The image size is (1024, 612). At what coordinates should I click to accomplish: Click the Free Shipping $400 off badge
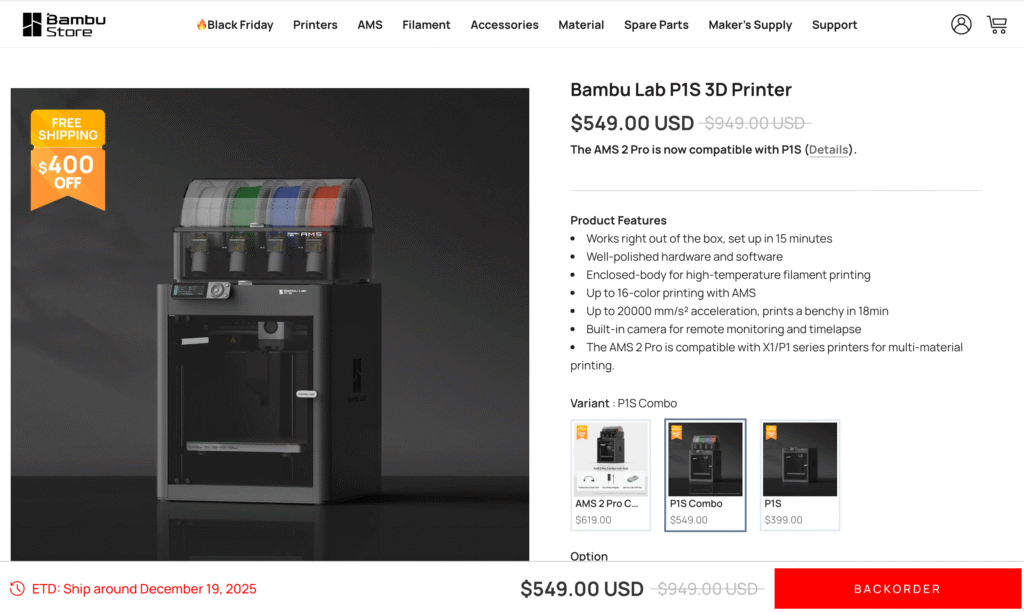68,160
